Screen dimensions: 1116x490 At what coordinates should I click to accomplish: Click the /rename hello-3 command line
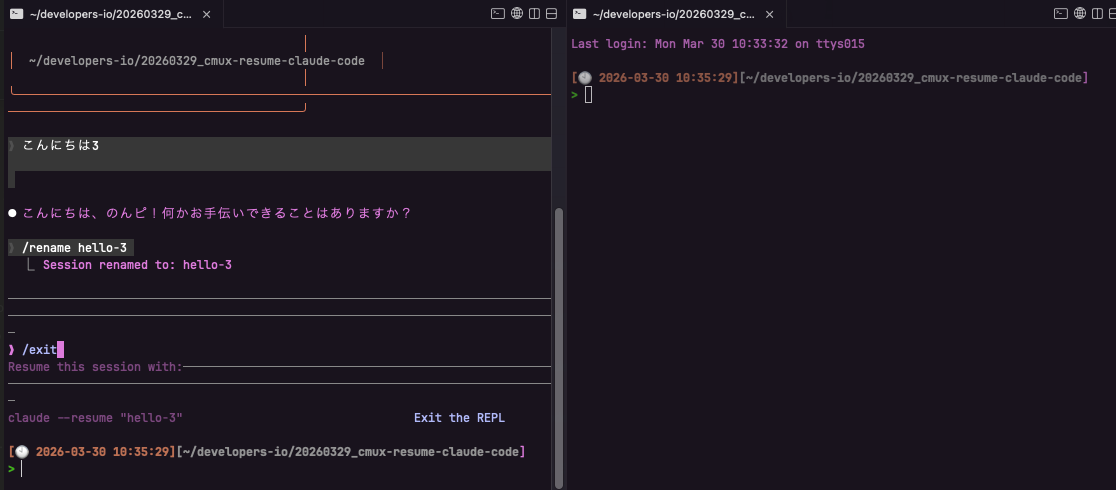pos(77,247)
